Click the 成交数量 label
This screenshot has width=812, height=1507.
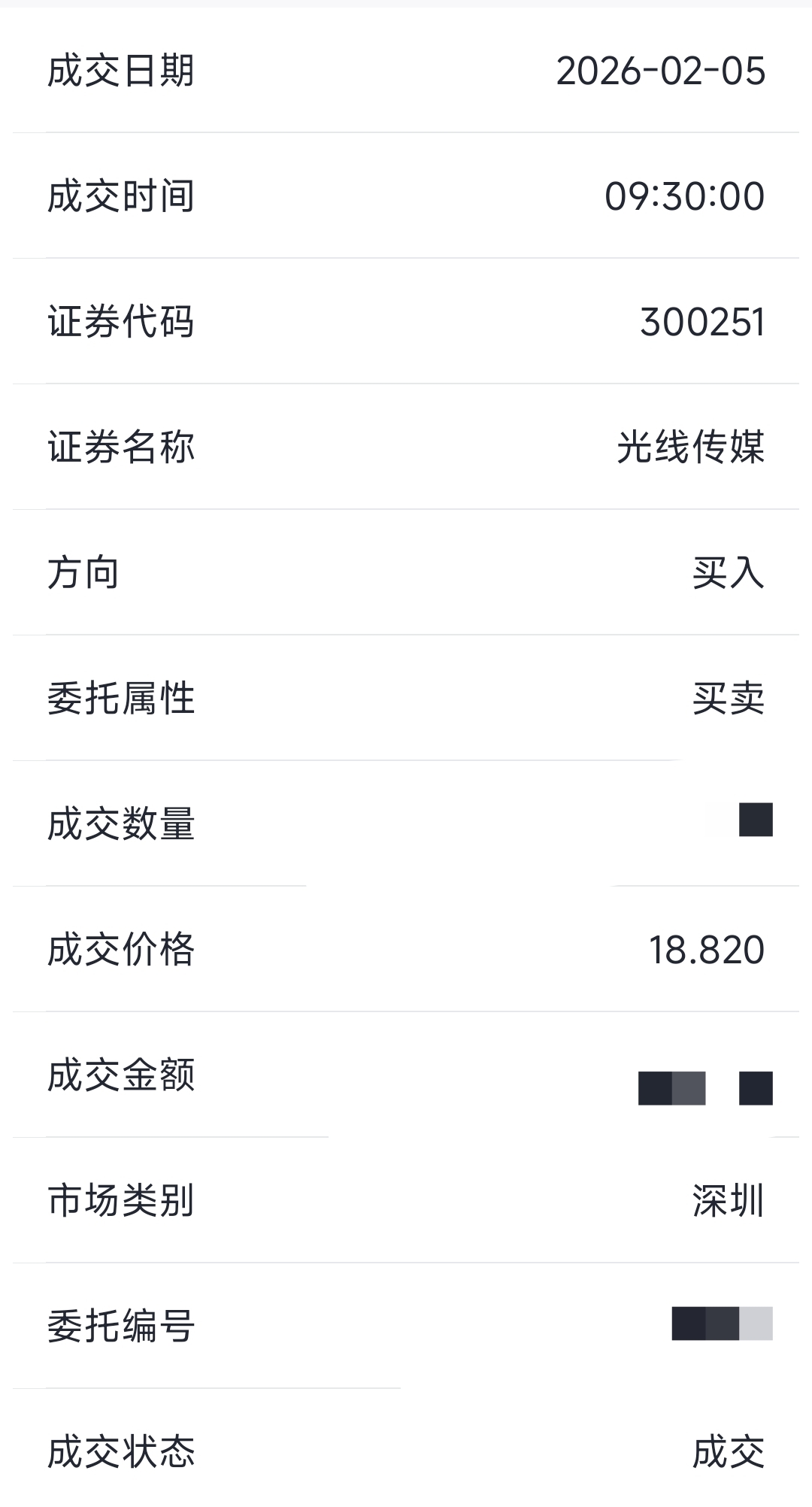[121, 825]
